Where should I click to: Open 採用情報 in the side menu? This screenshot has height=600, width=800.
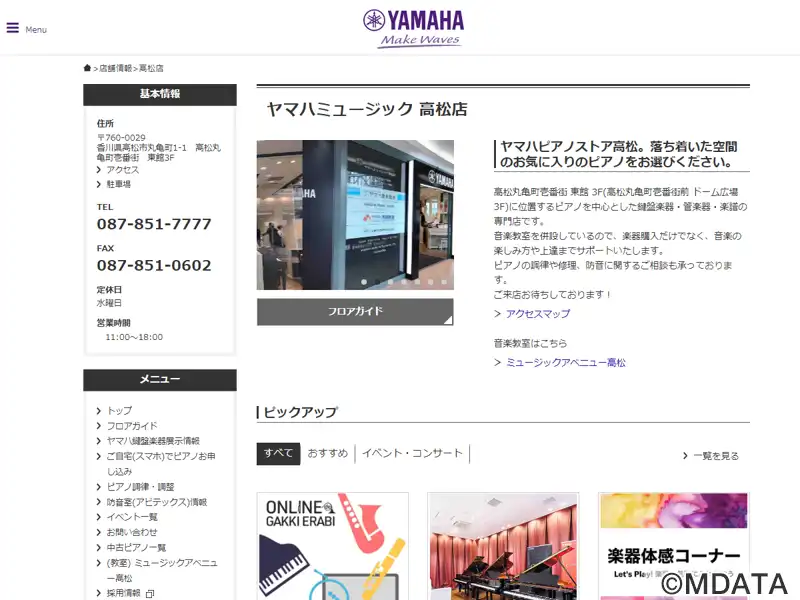pyautogui.click(x=123, y=593)
